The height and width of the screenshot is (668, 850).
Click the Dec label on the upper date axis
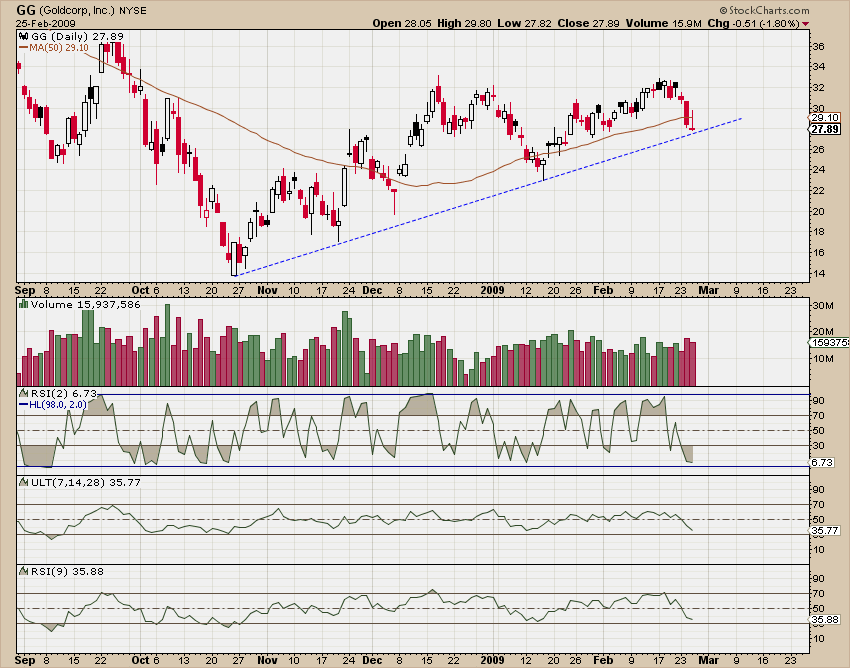372,290
